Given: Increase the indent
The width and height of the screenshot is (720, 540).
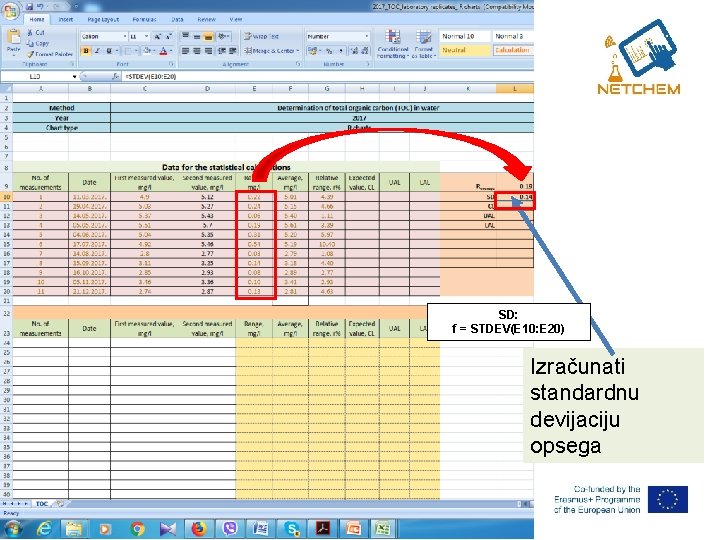Looking at the screenshot, I should tap(233, 51).
